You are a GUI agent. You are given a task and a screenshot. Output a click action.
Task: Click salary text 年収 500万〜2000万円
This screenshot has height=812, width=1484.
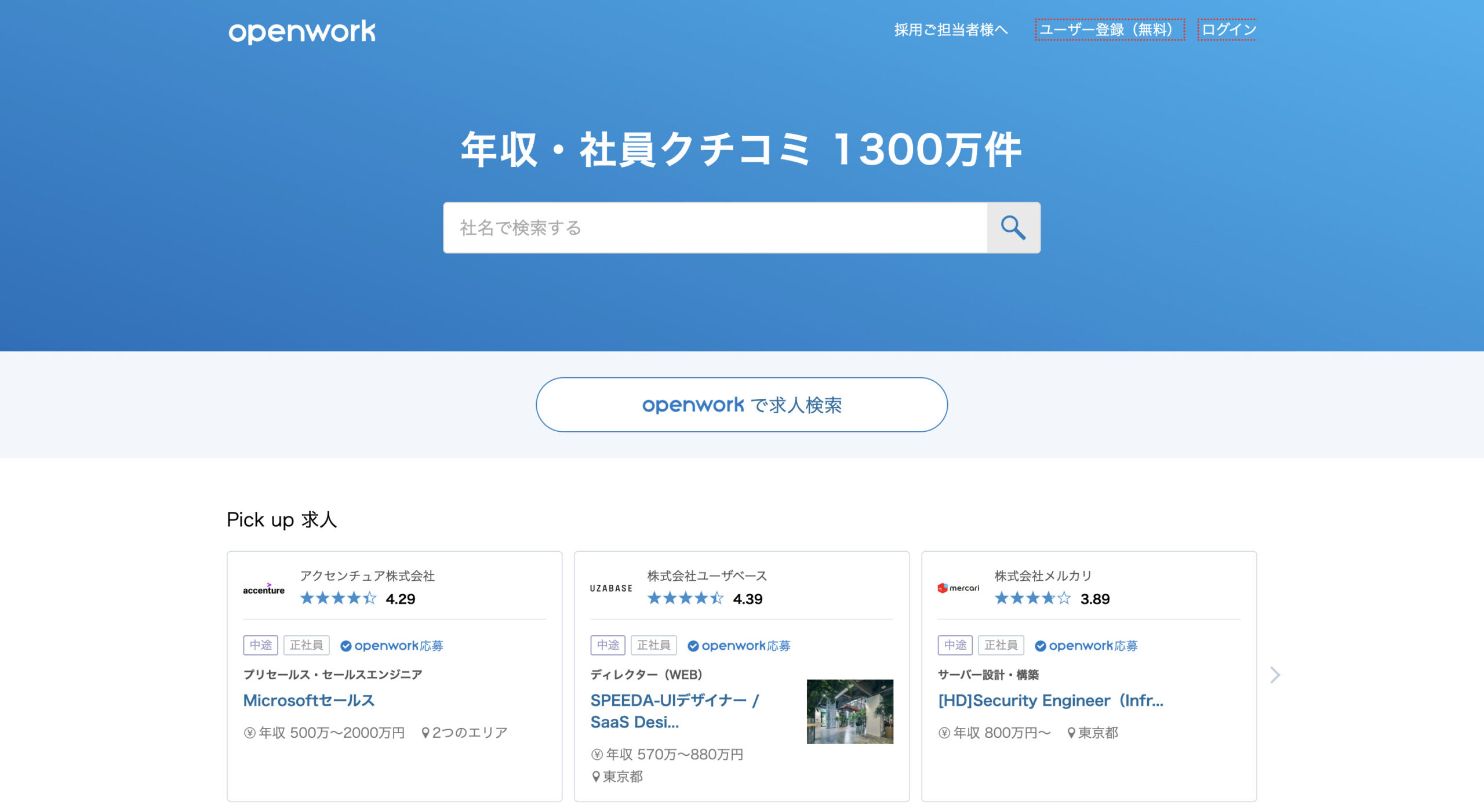pos(332,733)
